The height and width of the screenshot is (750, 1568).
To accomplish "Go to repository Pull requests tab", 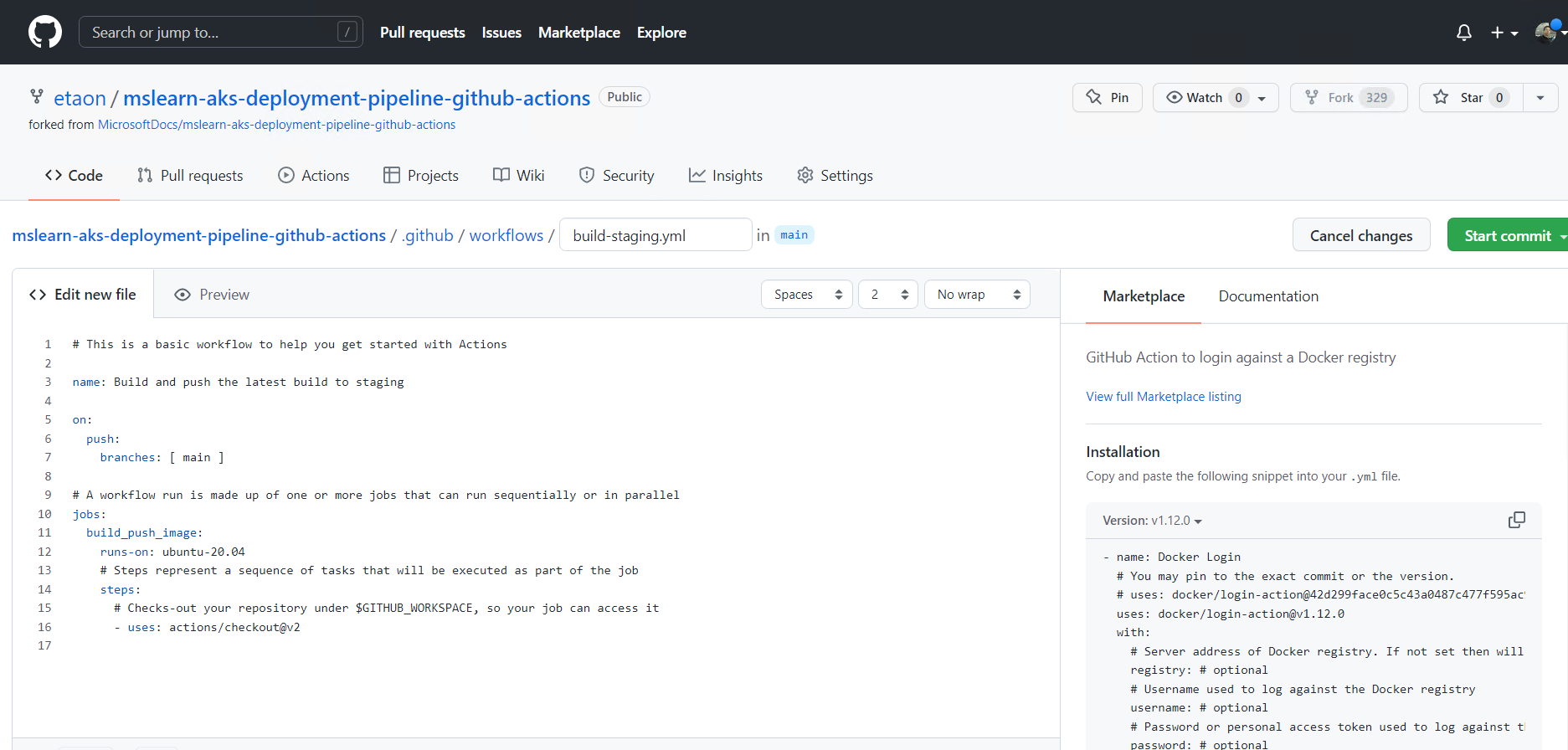I will tap(190, 175).
